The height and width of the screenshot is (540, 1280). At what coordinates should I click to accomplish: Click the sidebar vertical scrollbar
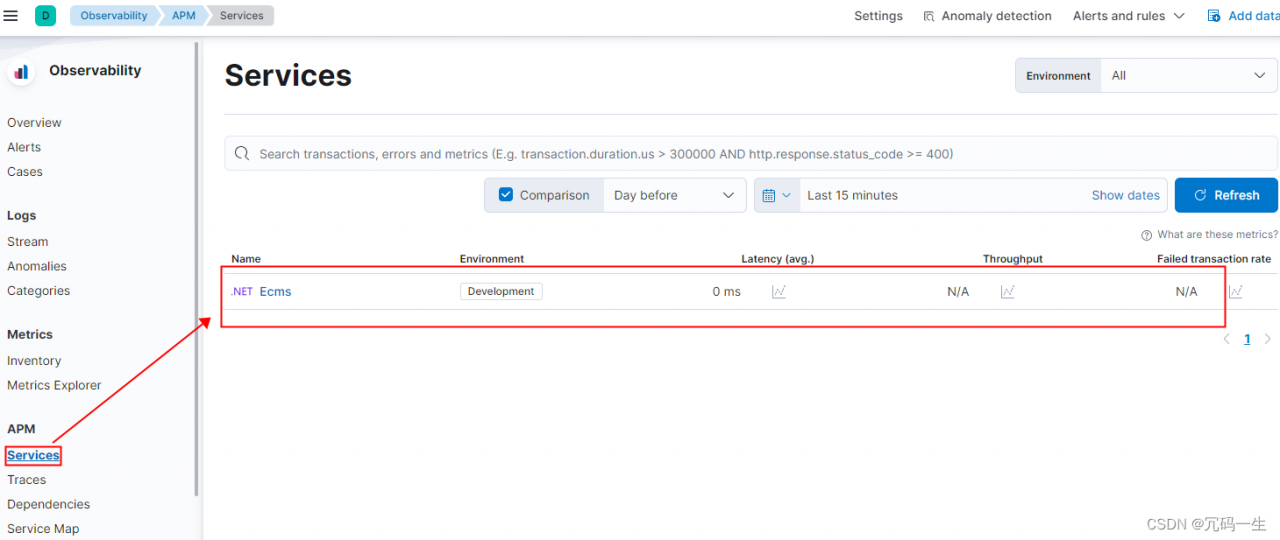pos(197,268)
